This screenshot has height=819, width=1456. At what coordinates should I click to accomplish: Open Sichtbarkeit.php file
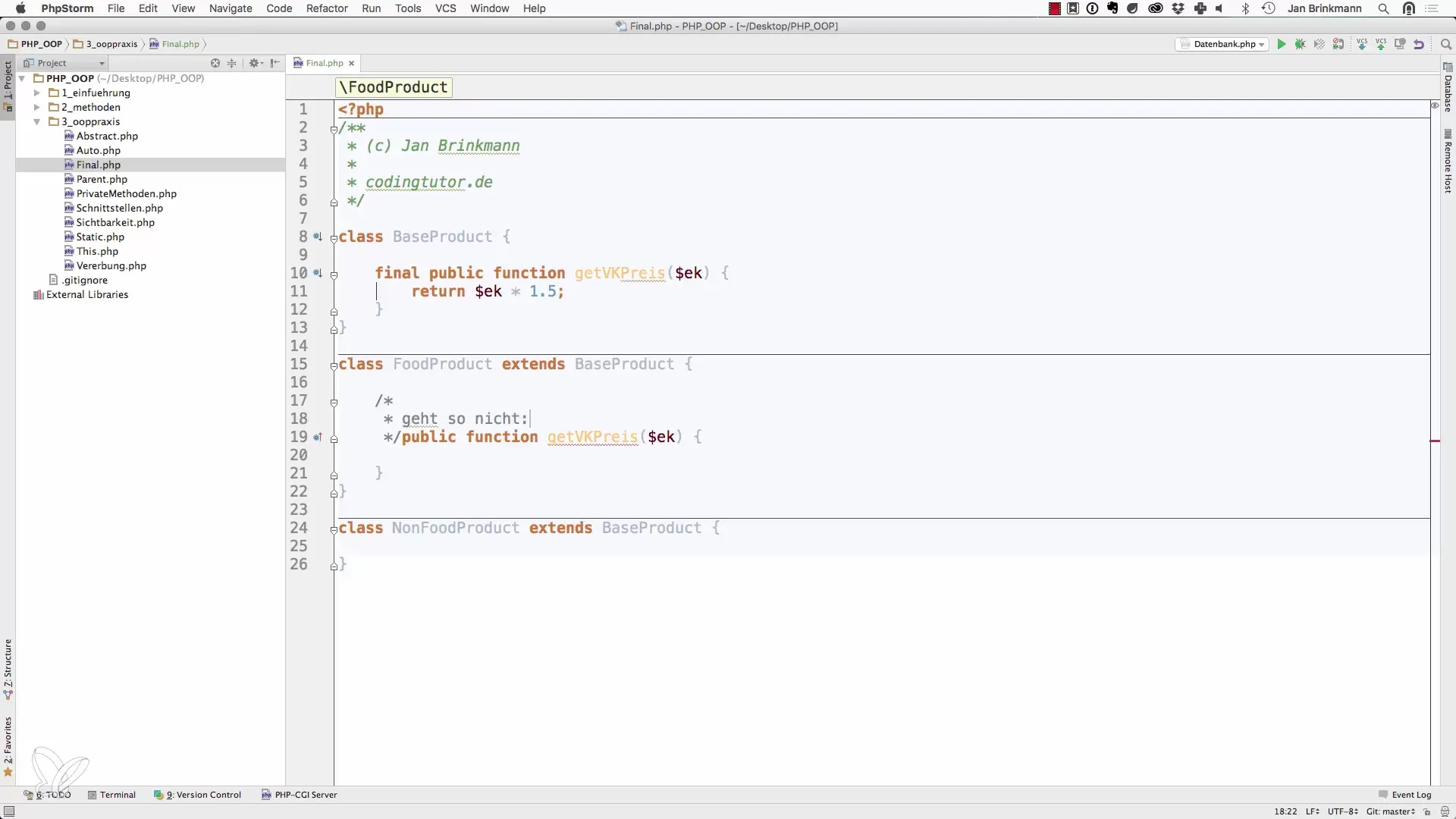[x=109, y=222]
